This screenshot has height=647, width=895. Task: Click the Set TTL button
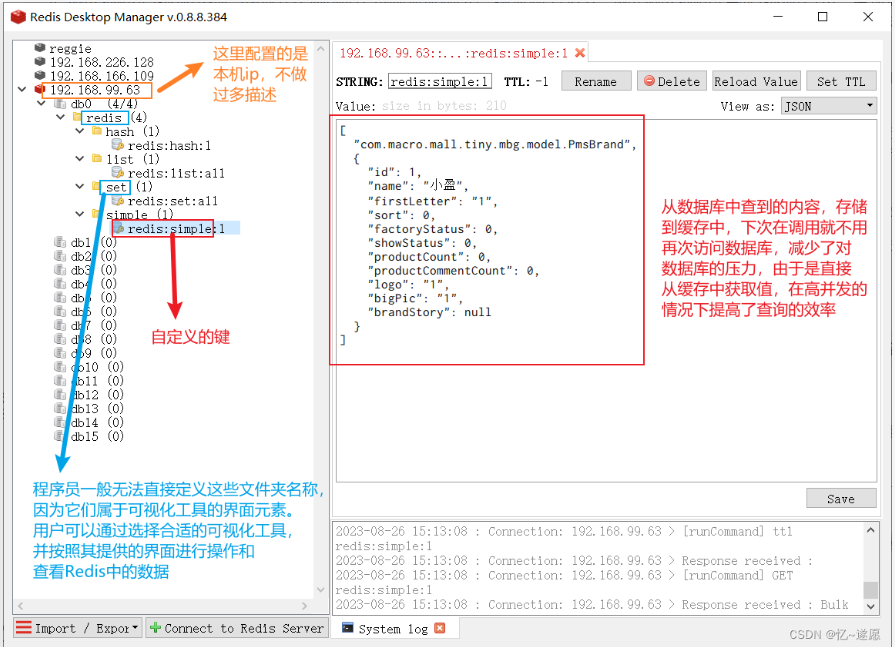click(841, 82)
